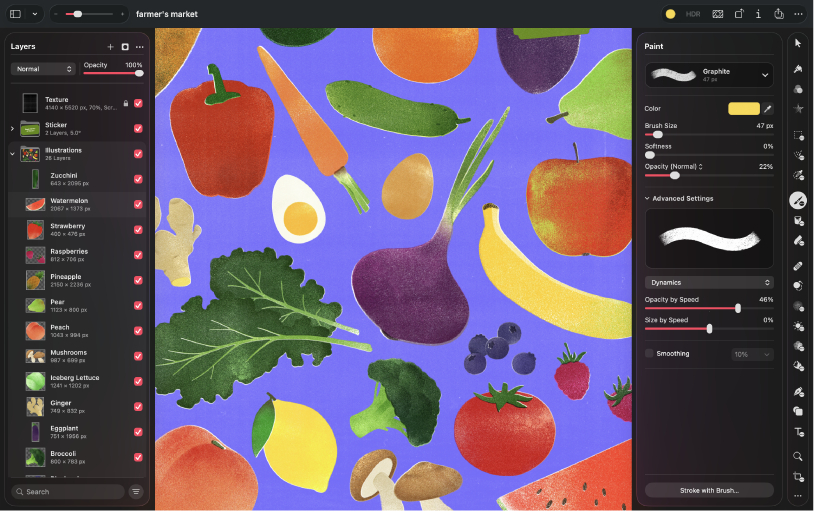Click the layer Opacity slider

click(113, 73)
